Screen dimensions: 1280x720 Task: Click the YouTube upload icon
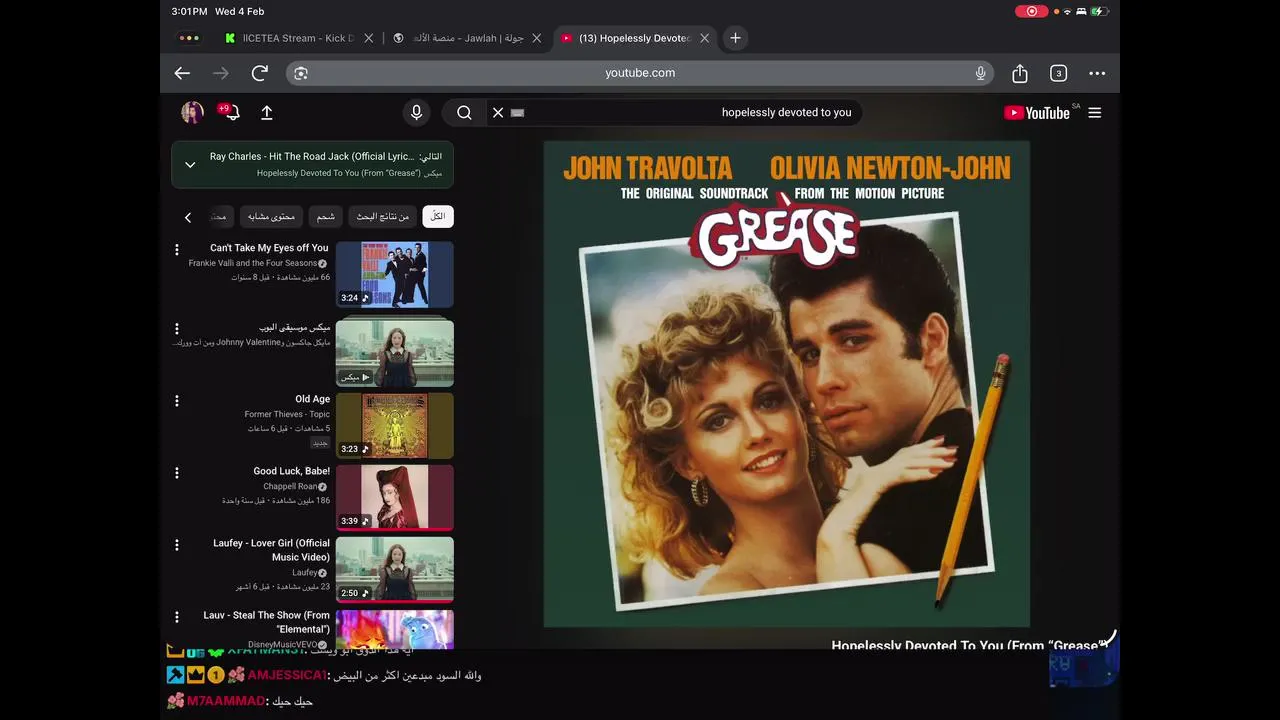pyautogui.click(x=267, y=113)
